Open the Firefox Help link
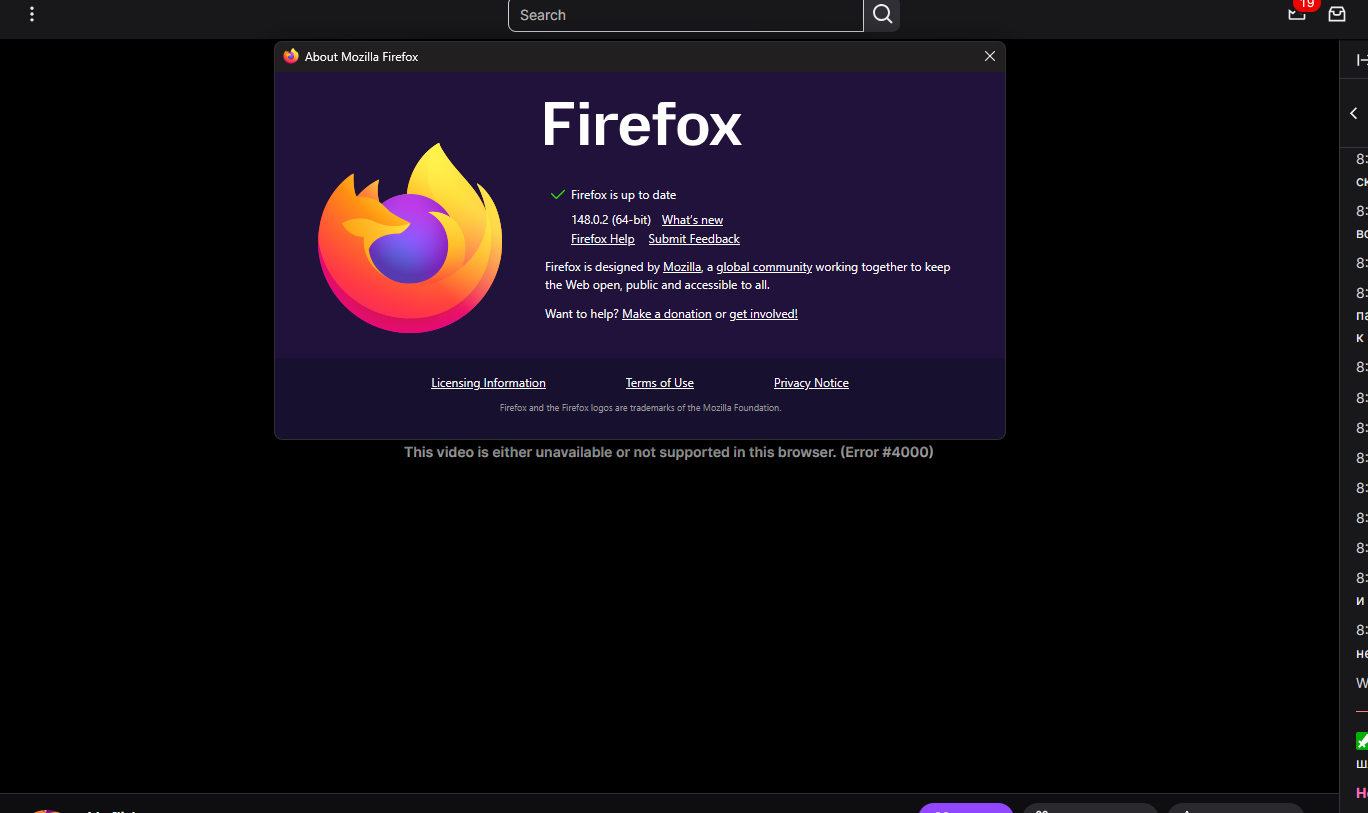The height and width of the screenshot is (813, 1368). (x=603, y=239)
